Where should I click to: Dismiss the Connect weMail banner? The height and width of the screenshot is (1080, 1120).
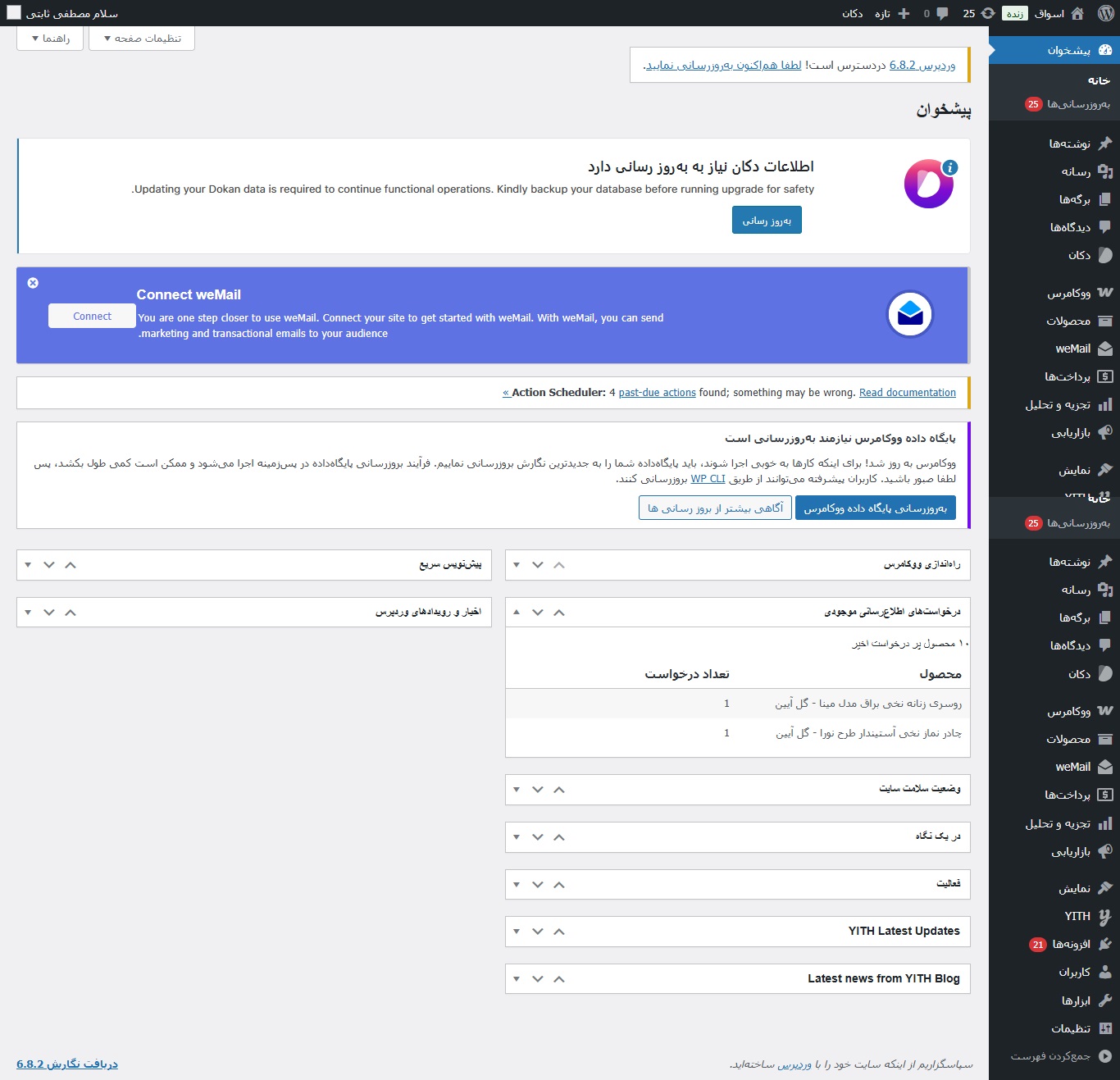pyautogui.click(x=34, y=283)
